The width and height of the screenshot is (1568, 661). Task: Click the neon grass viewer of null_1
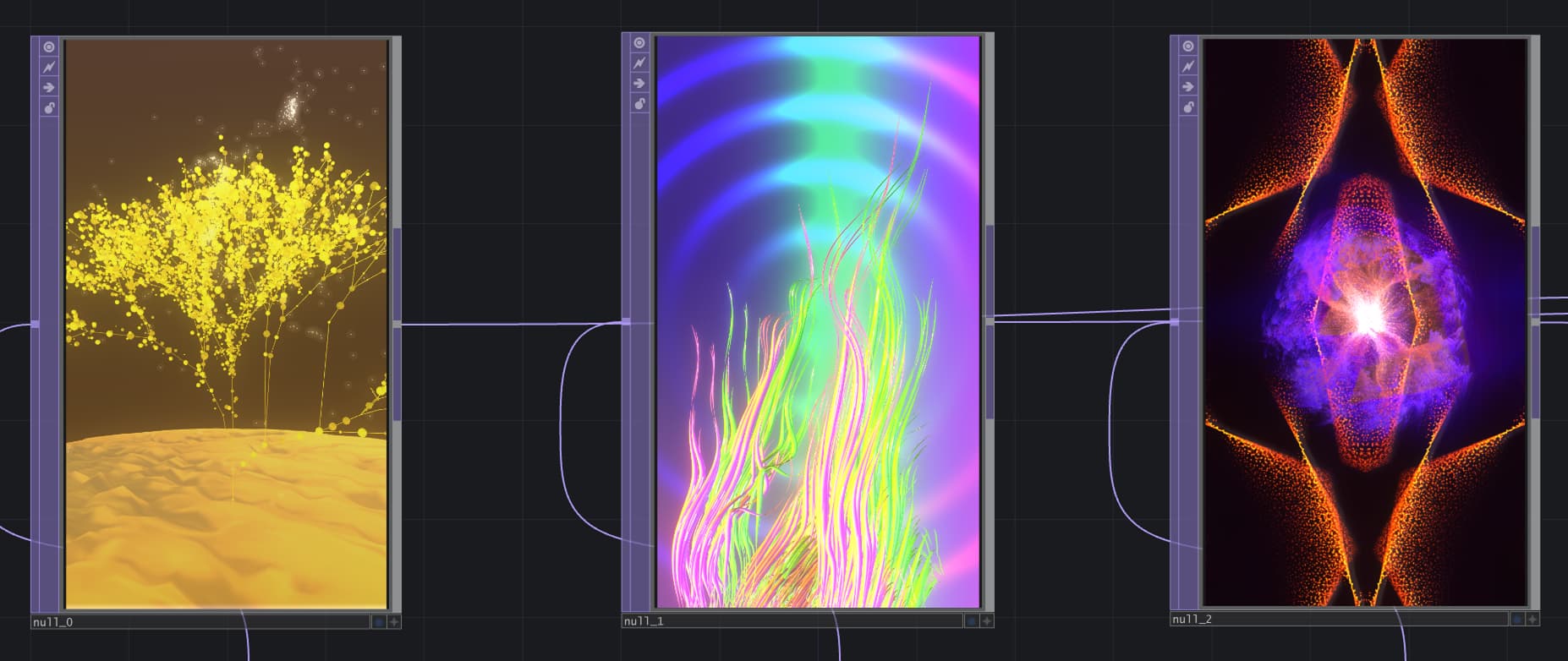pyautogui.click(x=818, y=322)
